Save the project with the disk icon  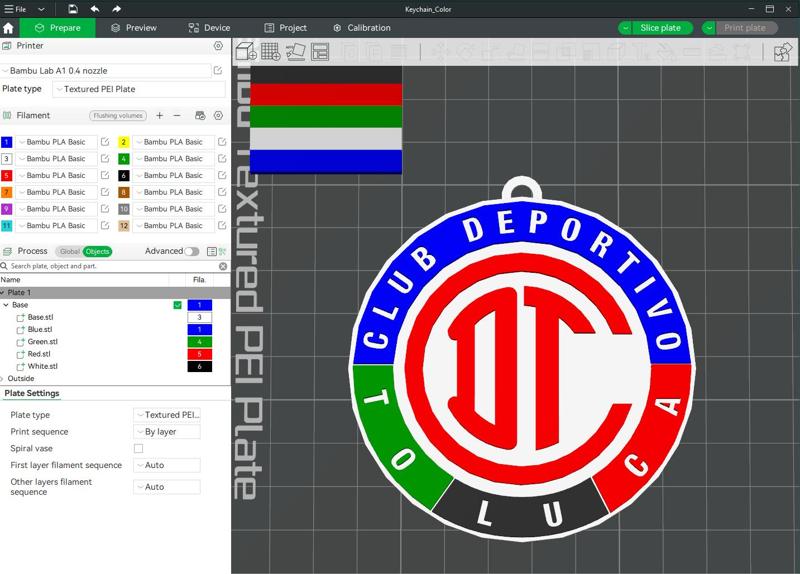point(73,9)
